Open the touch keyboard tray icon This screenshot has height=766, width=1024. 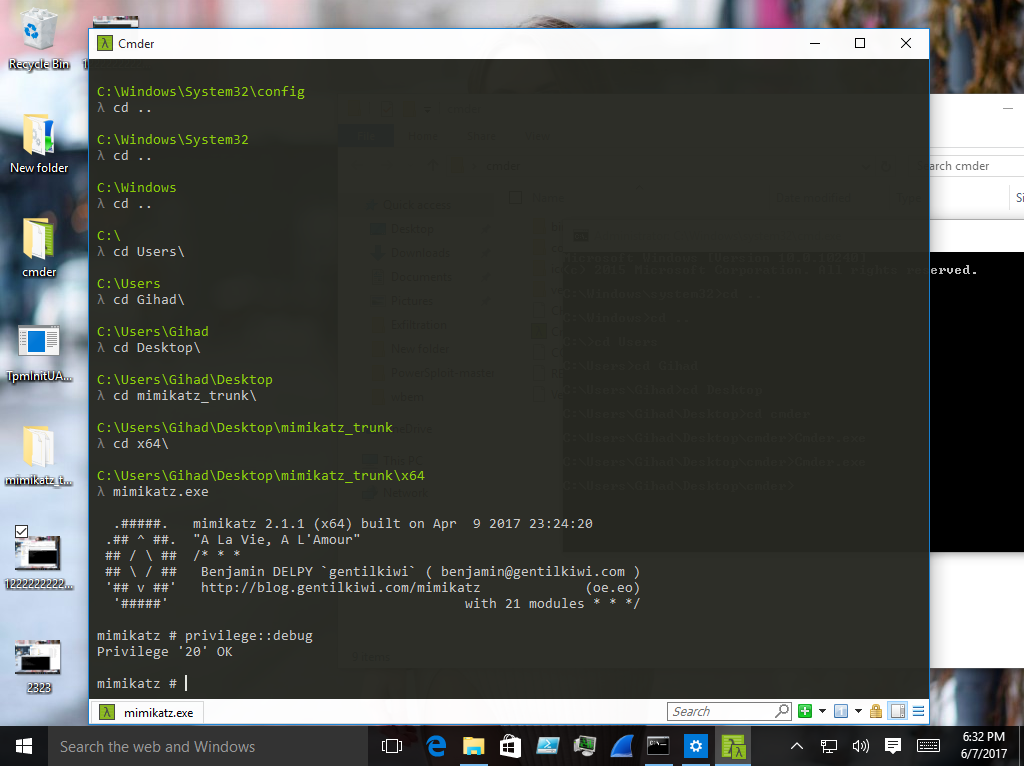pyautogui.click(x=928, y=746)
